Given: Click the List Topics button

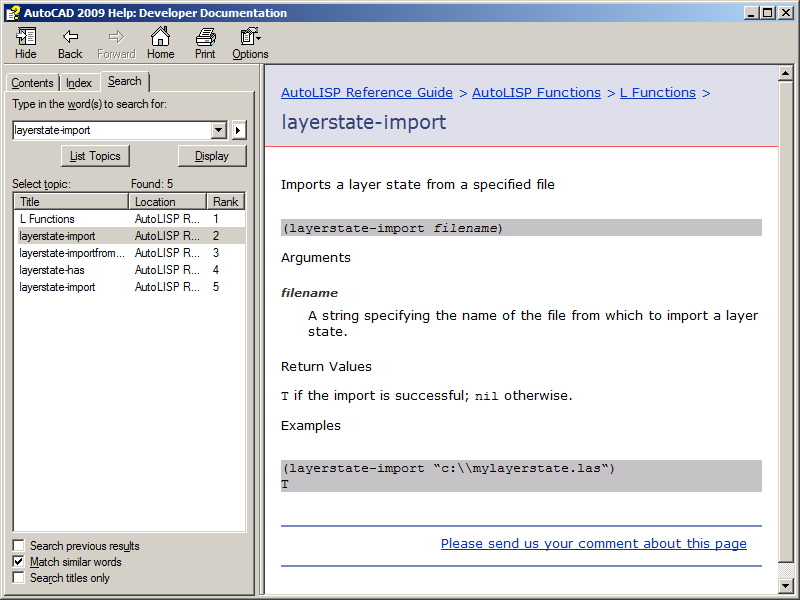Looking at the screenshot, I should click(95, 156).
